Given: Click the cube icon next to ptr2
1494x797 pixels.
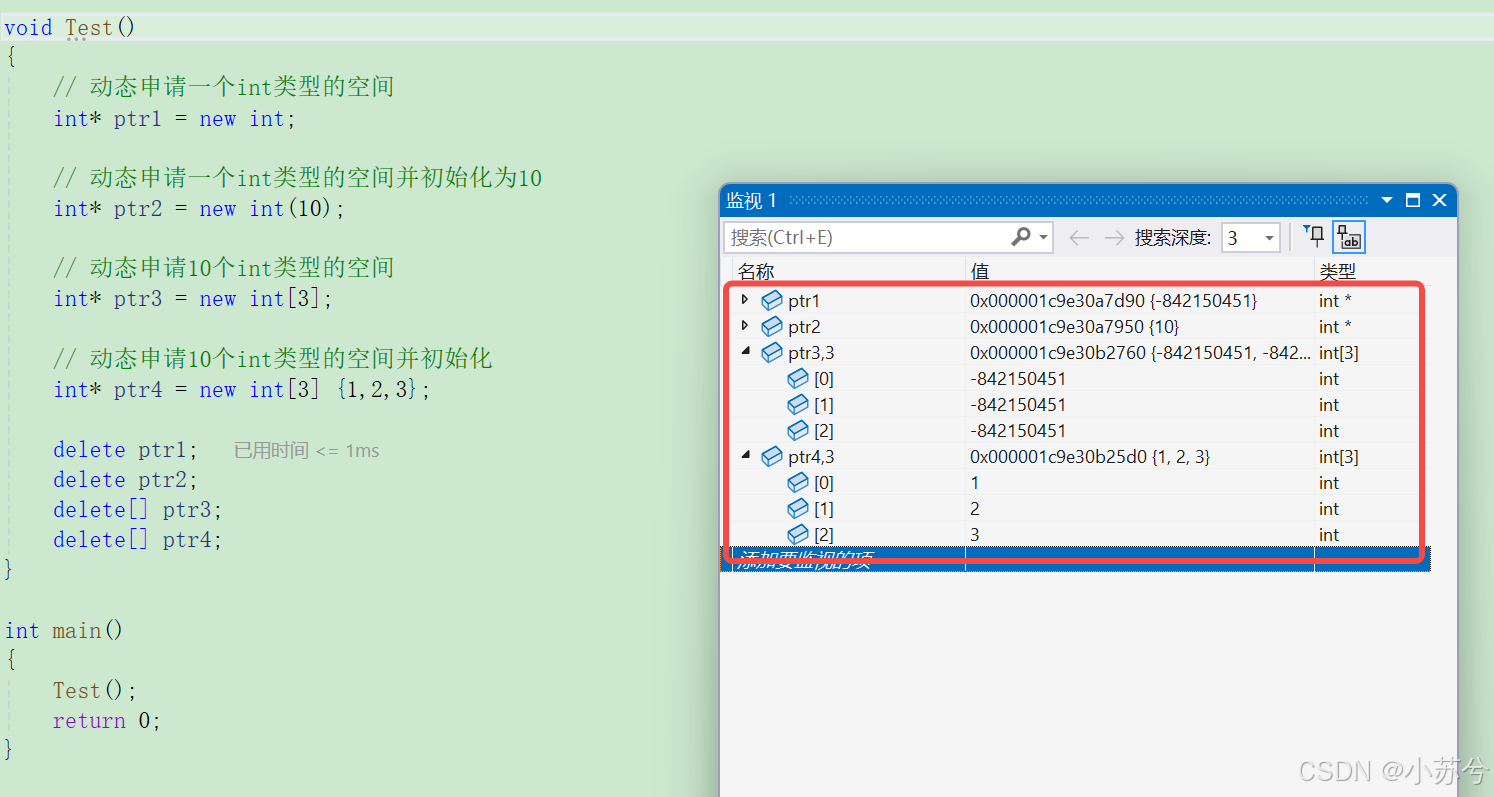Looking at the screenshot, I should pyautogui.click(x=772, y=326).
